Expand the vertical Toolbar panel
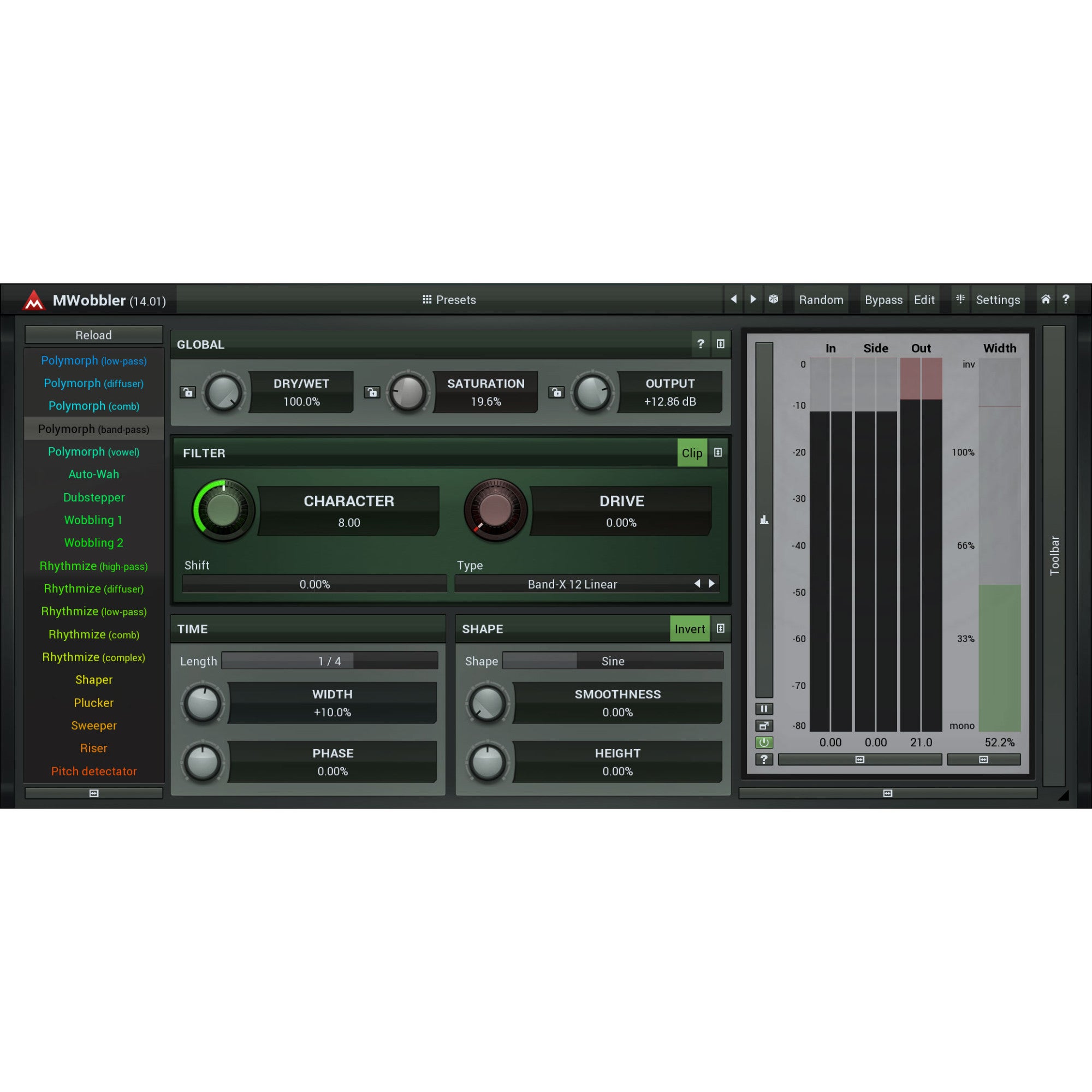 click(x=1054, y=556)
